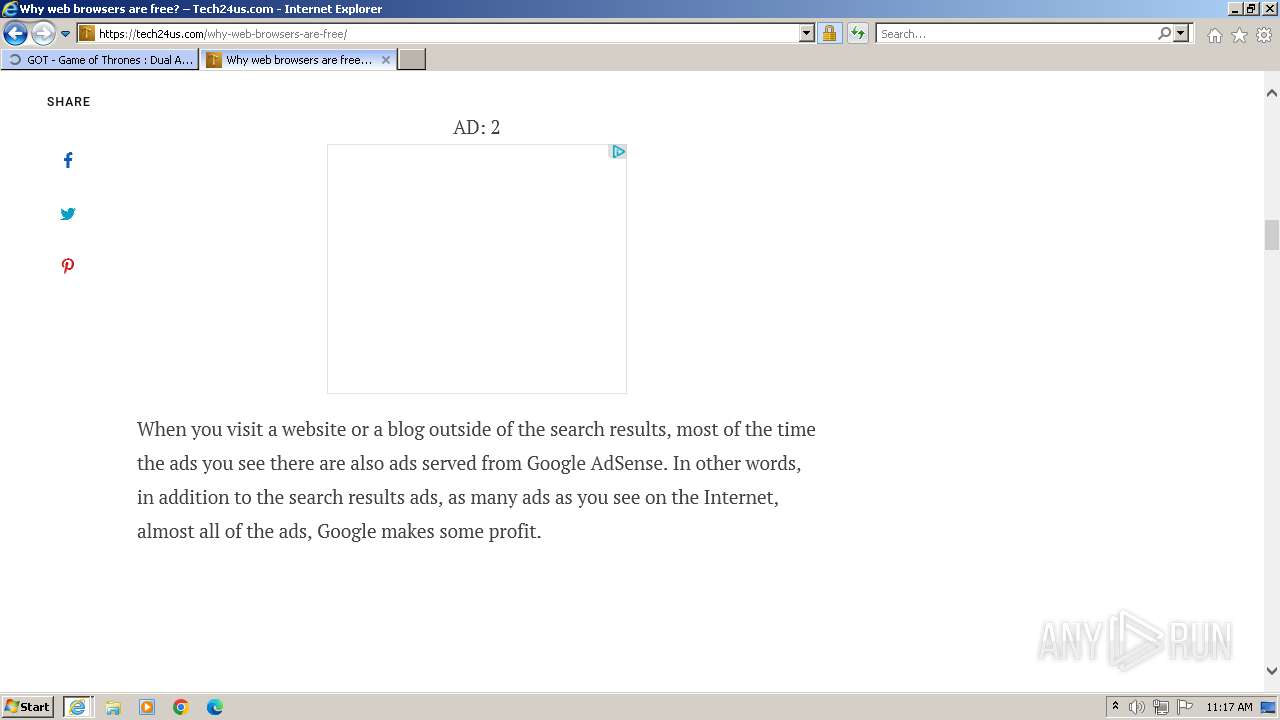
Task: Click the 11:17 AM clock
Action: click(x=1229, y=707)
